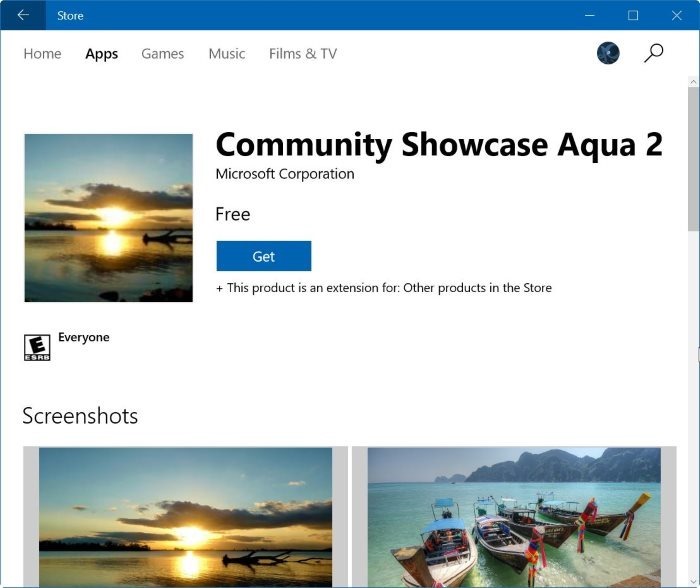Open the user account avatar
Viewport: 700px width, 588px height.
(608, 53)
